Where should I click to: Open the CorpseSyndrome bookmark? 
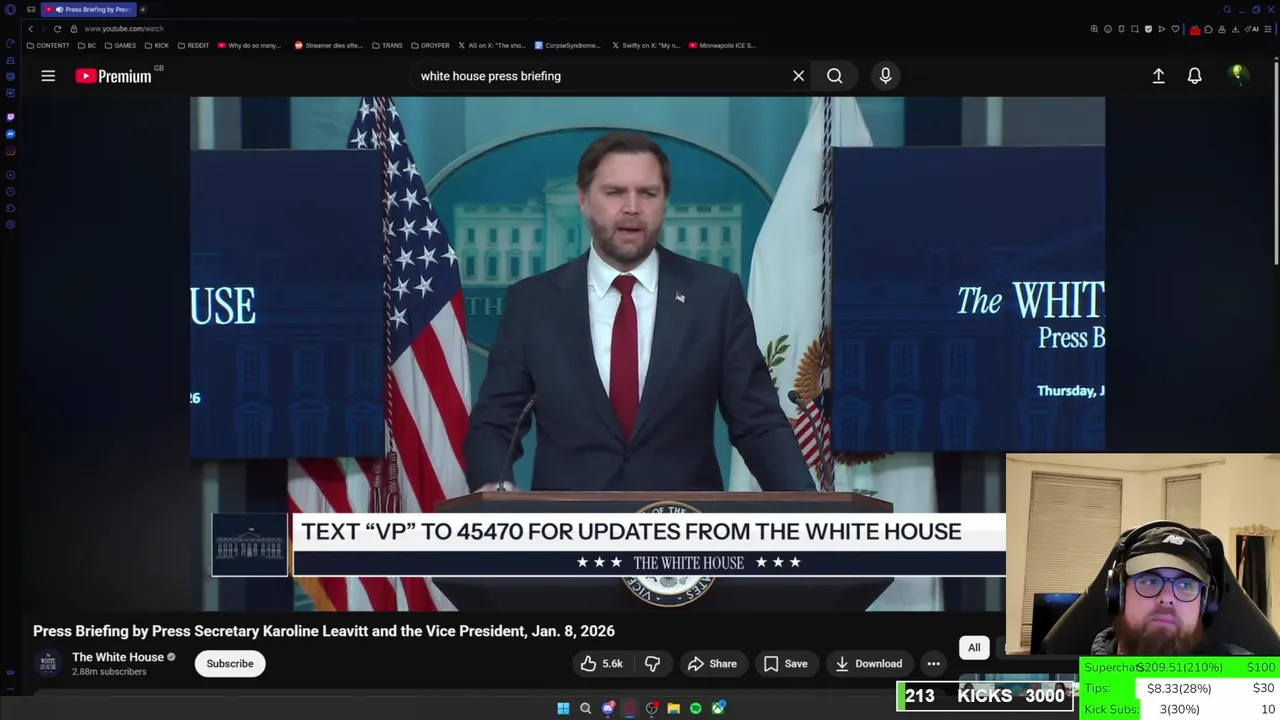(x=568, y=45)
